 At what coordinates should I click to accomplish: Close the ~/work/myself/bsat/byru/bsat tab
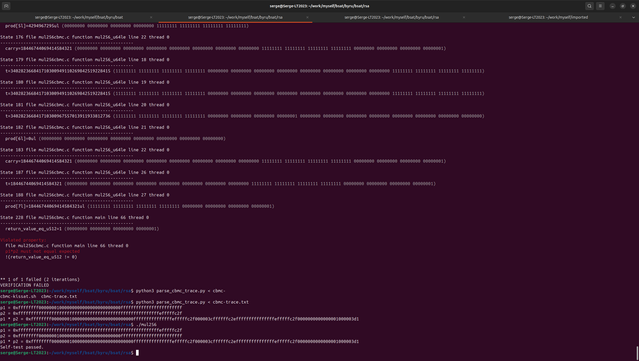(x=151, y=18)
